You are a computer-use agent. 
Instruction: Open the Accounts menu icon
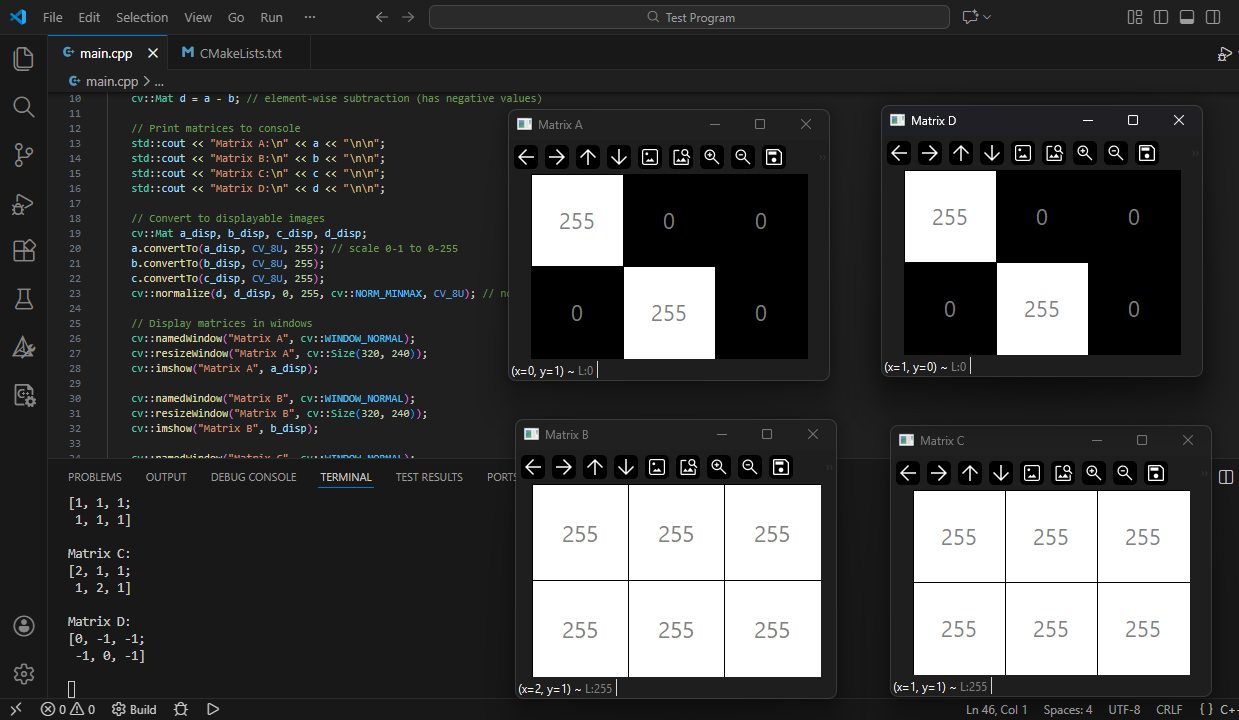pos(24,626)
